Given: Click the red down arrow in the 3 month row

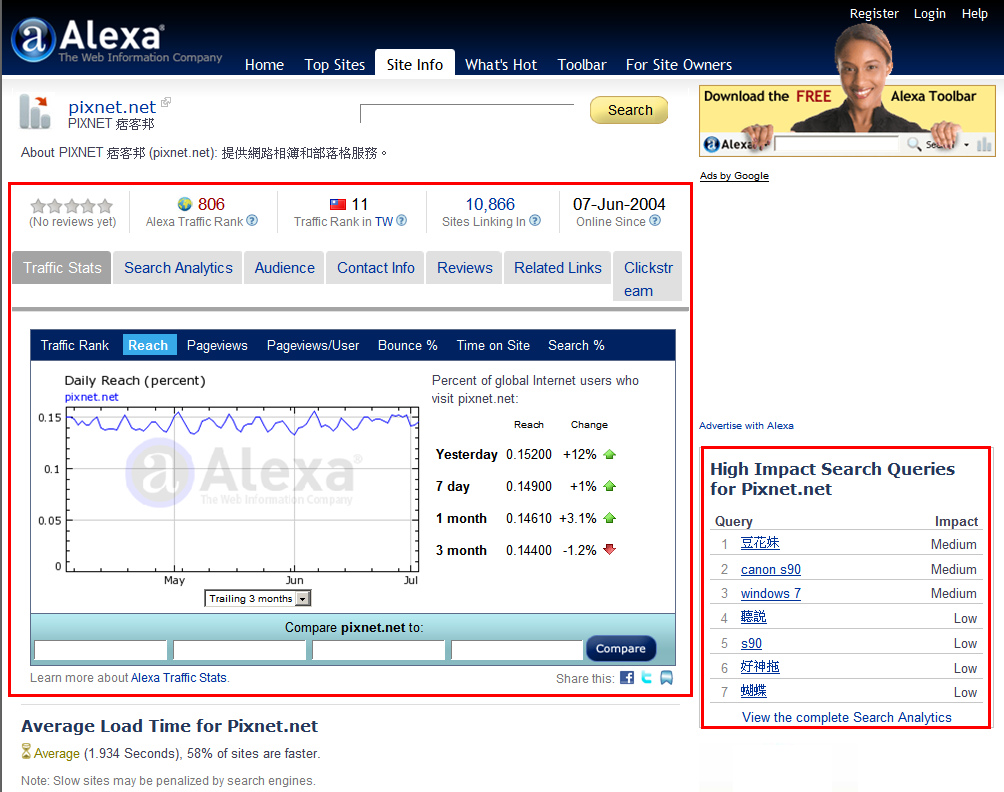Looking at the screenshot, I should (610, 549).
